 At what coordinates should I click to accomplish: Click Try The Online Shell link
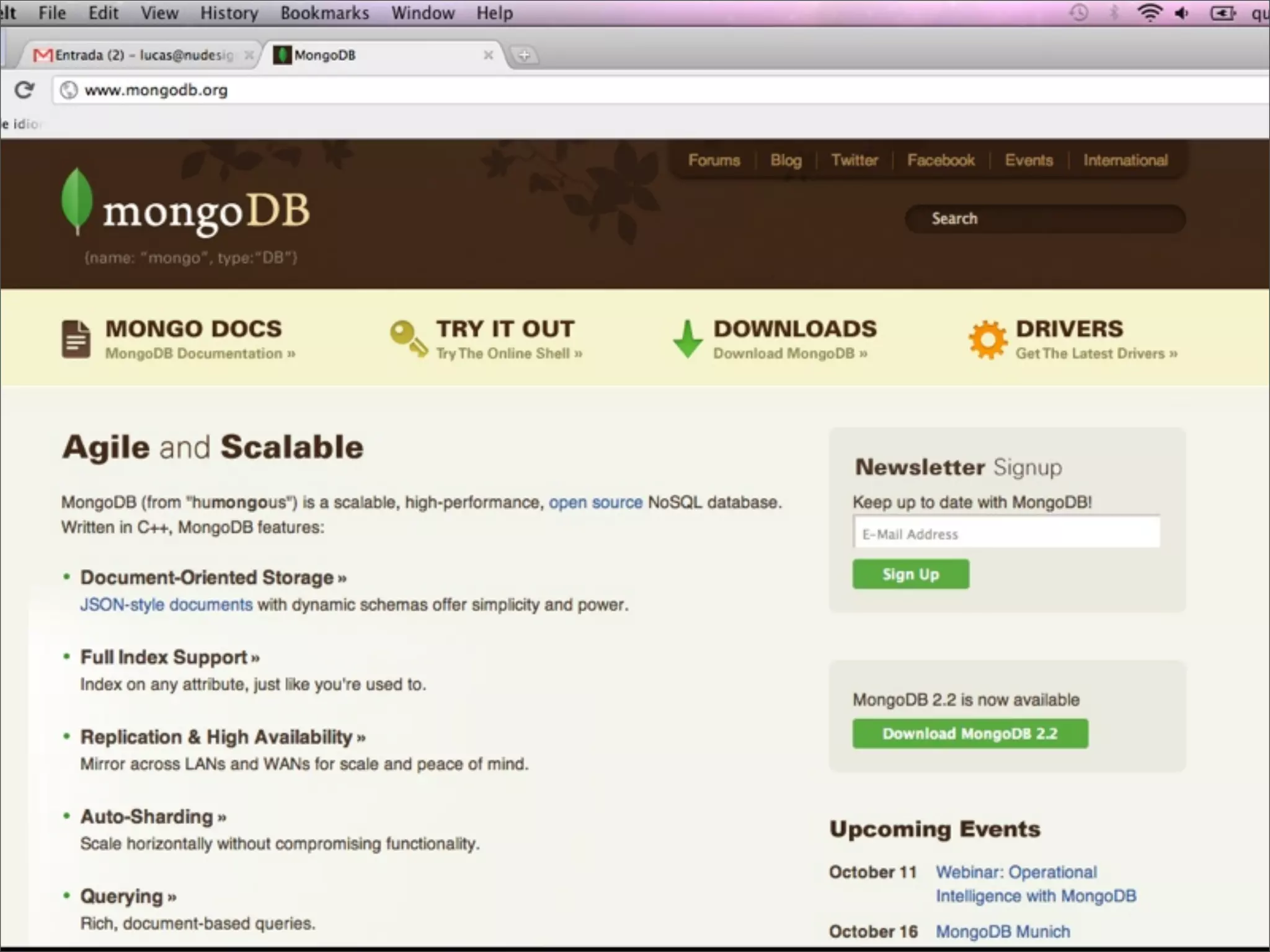pos(508,354)
